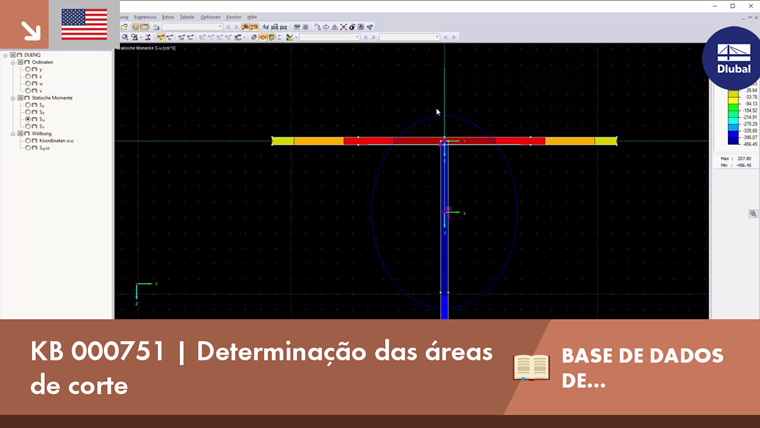Open the Hilfe menu
This screenshot has height=428, width=760.
(x=252, y=17)
